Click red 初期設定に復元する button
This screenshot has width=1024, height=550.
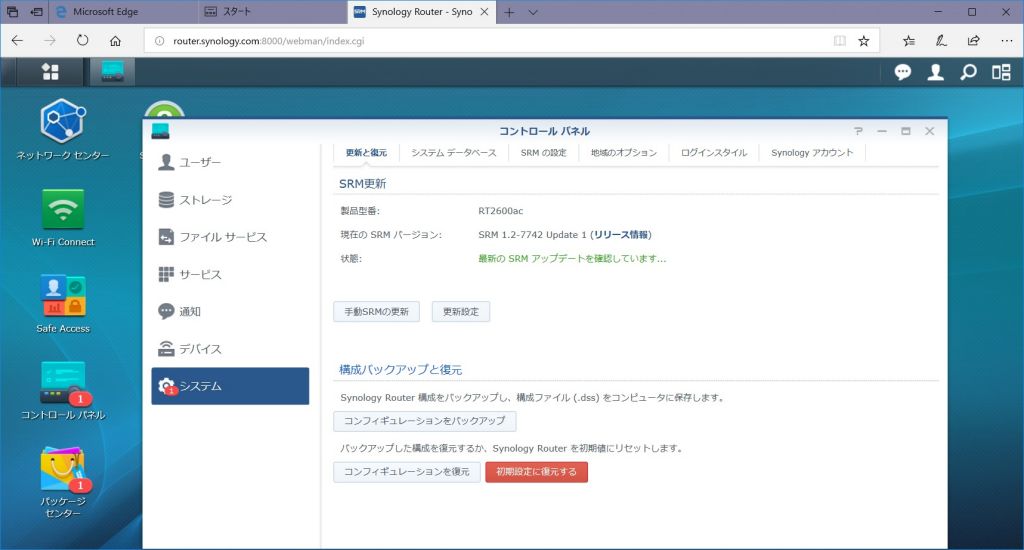536,472
